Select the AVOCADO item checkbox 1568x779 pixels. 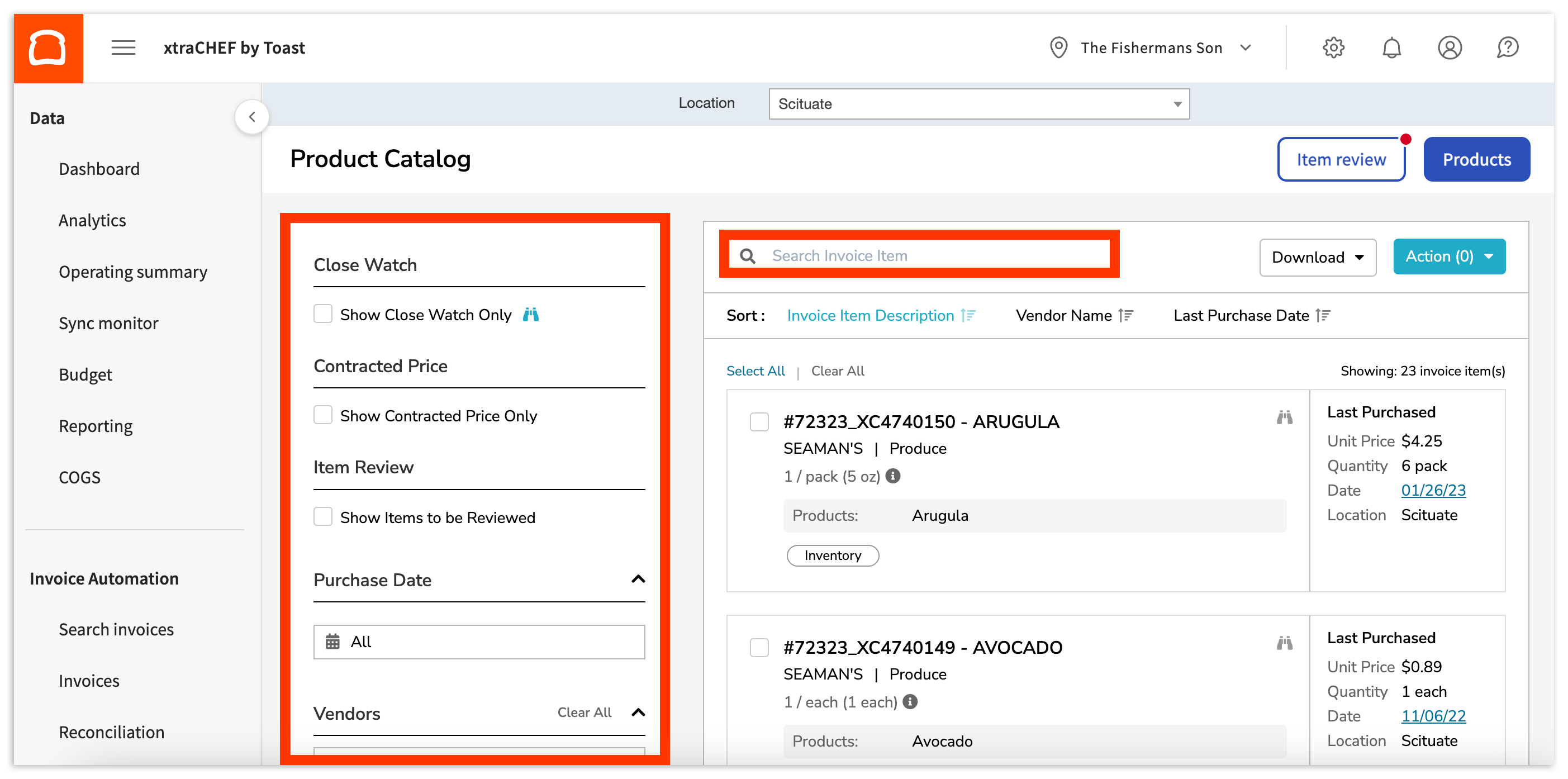[x=759, y=648]
